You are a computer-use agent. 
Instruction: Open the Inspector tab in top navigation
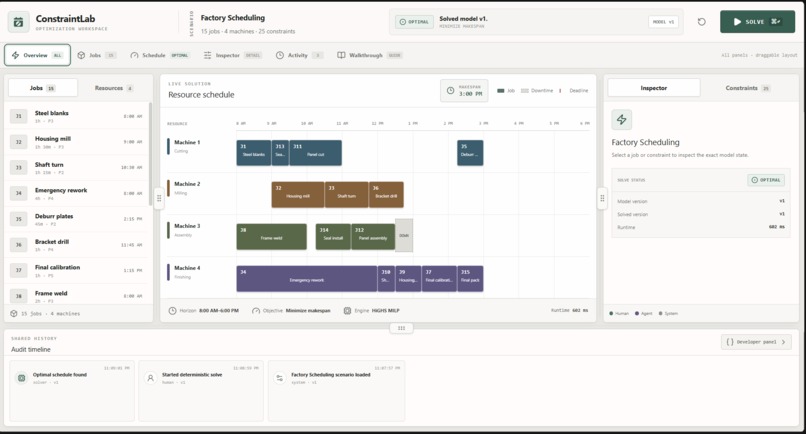(x=232, y=55)
